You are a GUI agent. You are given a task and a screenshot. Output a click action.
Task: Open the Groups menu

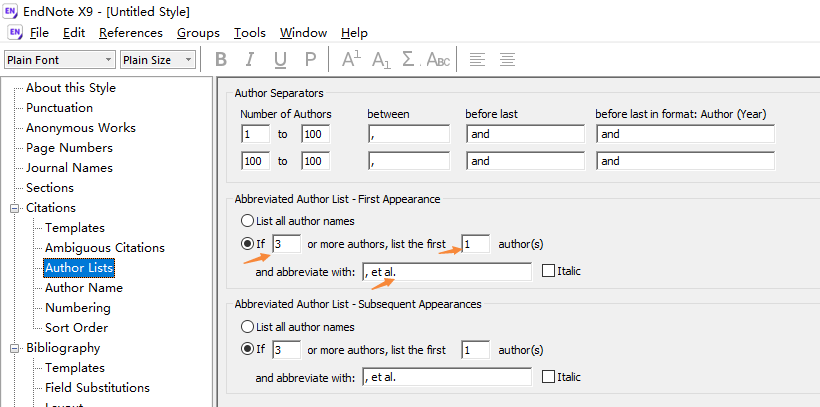coord(198,33)
